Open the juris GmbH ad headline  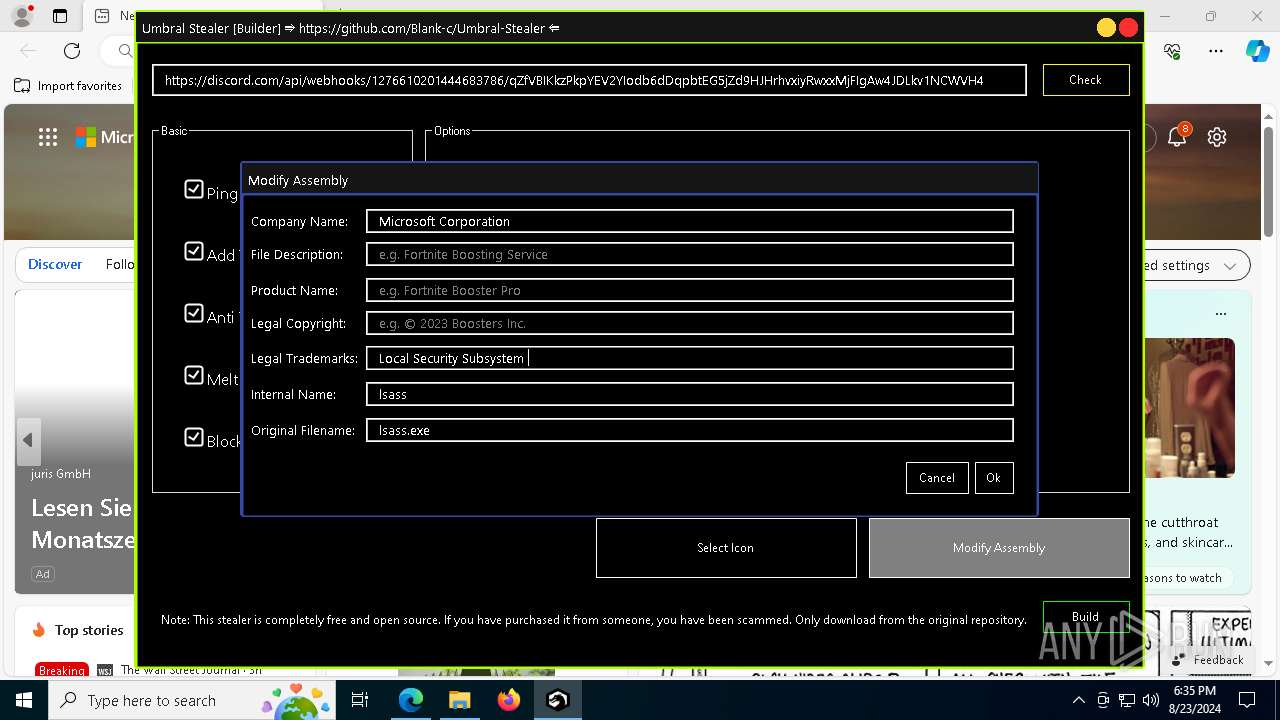[83, 523]
